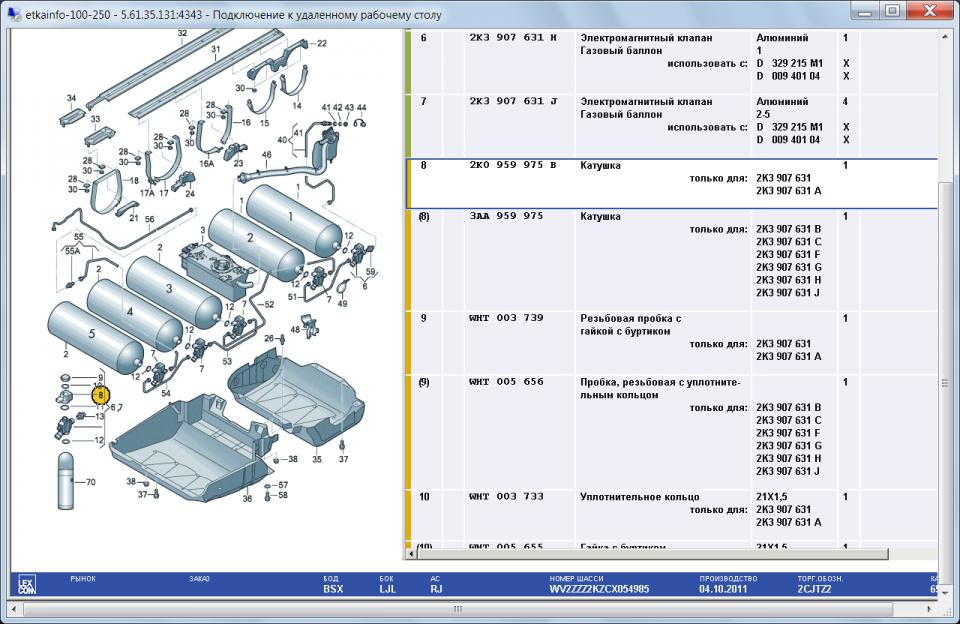The height and width of the screenshot is (624, 960).
Task: Click callout 35 under the right cover tray
Action: pyautogui.click(x=317, y=459)
